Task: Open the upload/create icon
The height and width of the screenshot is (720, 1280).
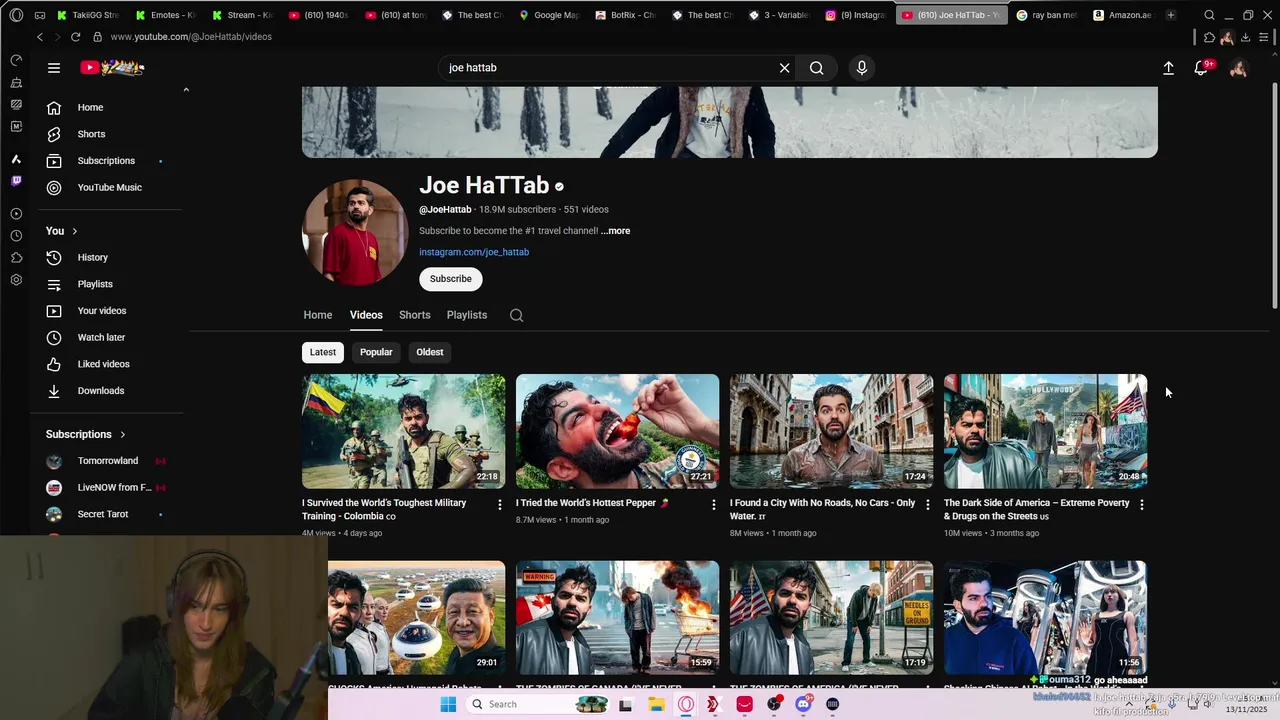Action: 1168,68
